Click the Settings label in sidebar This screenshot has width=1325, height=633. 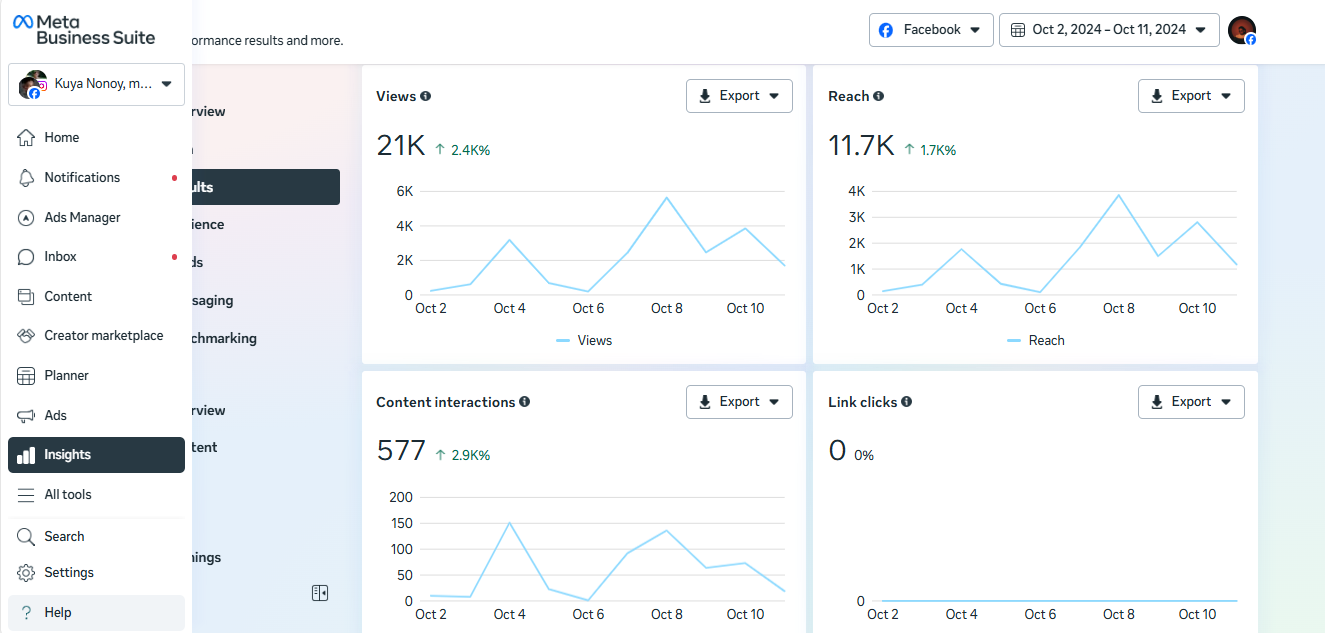tap(69, 573)
